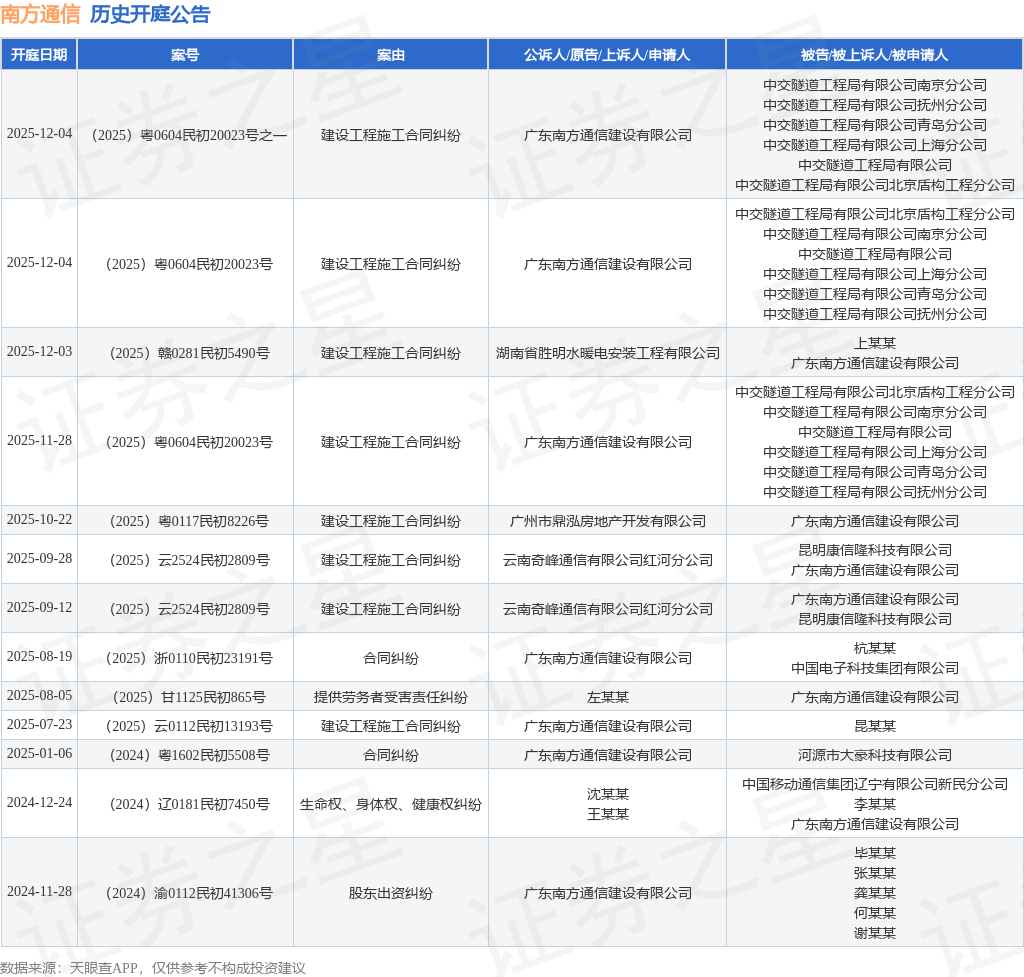Click the 公诉人/原告/上诉人/申请人 column header

point(607,55)
